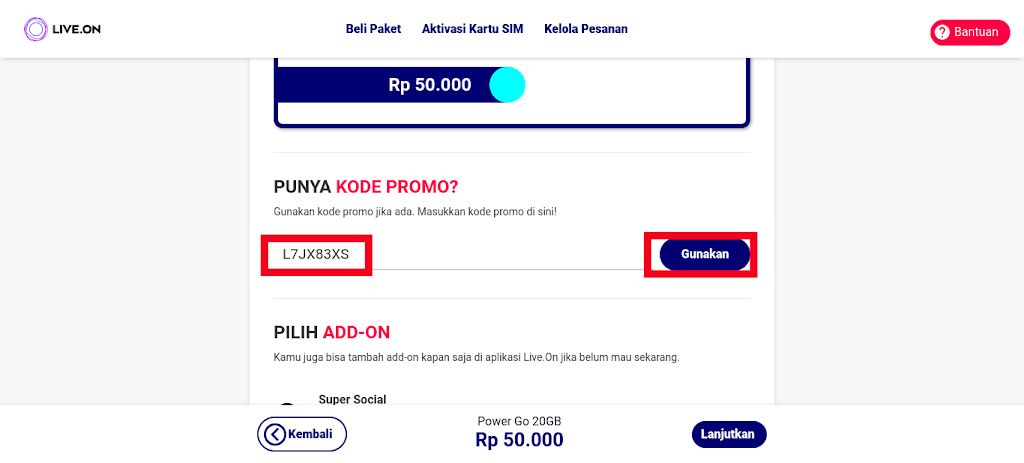Click the PILIH ADD-ON heading
The width and height of the screenshot is (1024, 463).
331,332
